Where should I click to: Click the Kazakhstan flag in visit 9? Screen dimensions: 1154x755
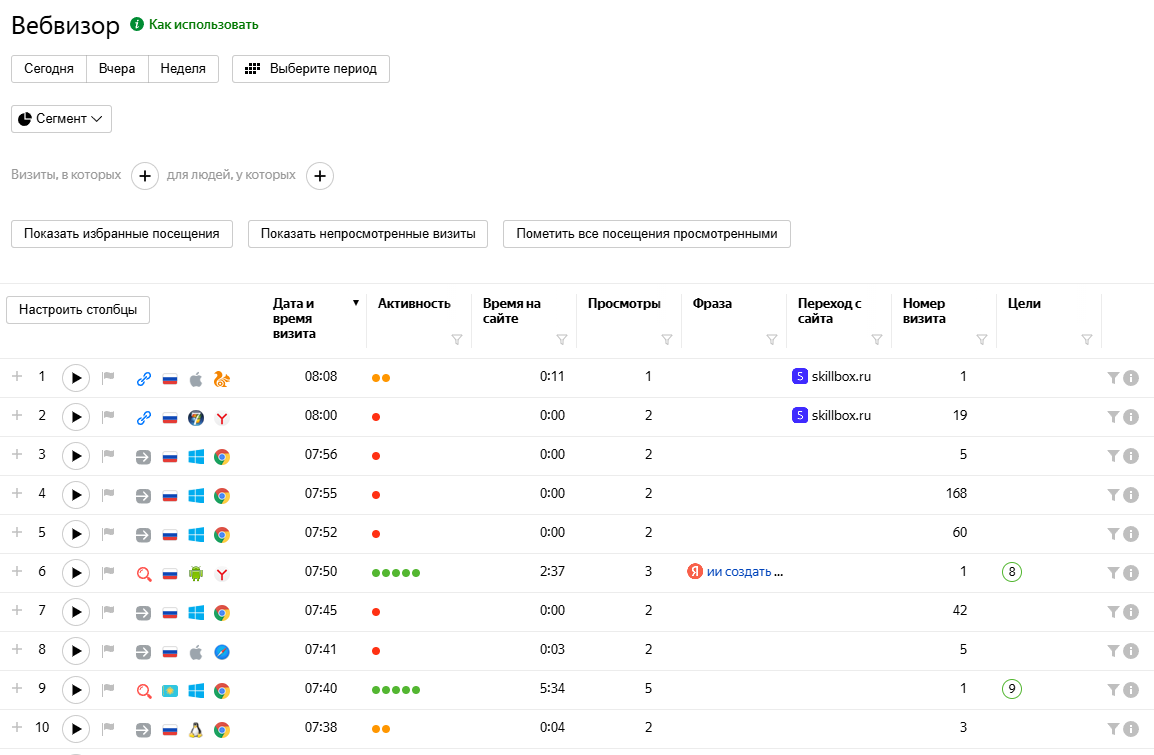click(x=170, y=691)
